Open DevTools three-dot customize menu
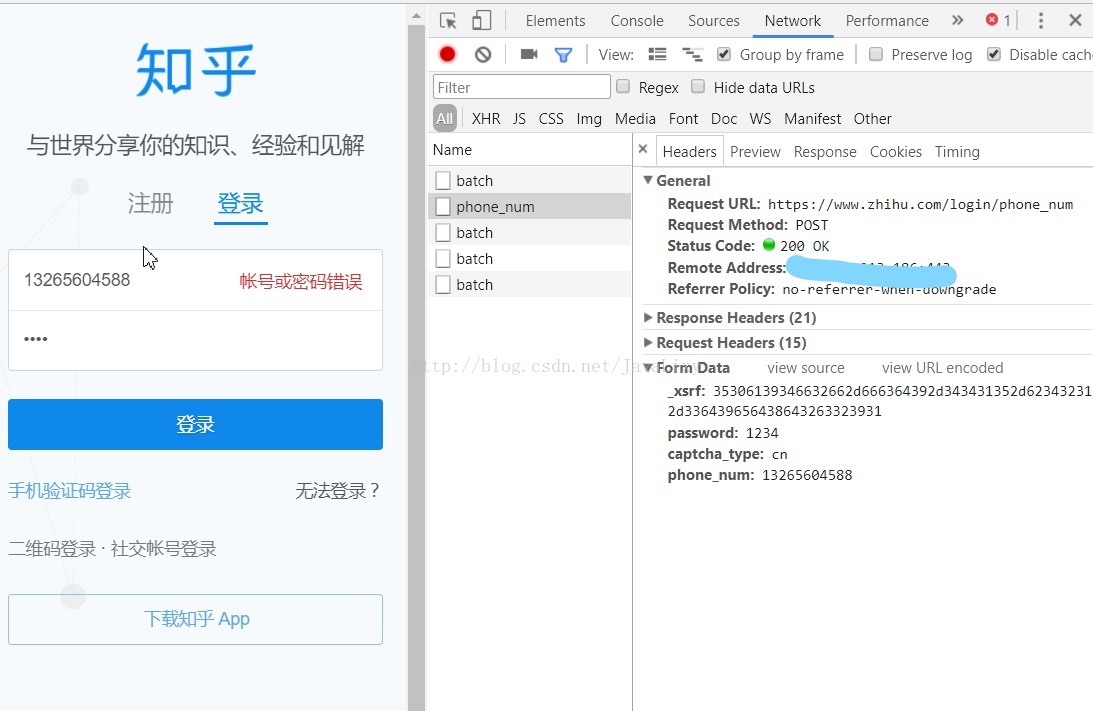Image resolution: width=1093 pixels, height=711 pixels. point(1041,20)
